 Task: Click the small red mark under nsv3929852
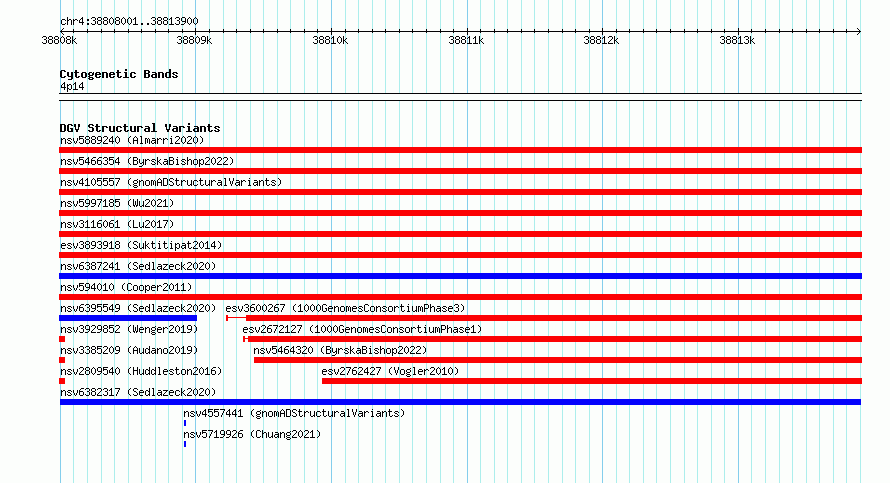coord(62,339)
